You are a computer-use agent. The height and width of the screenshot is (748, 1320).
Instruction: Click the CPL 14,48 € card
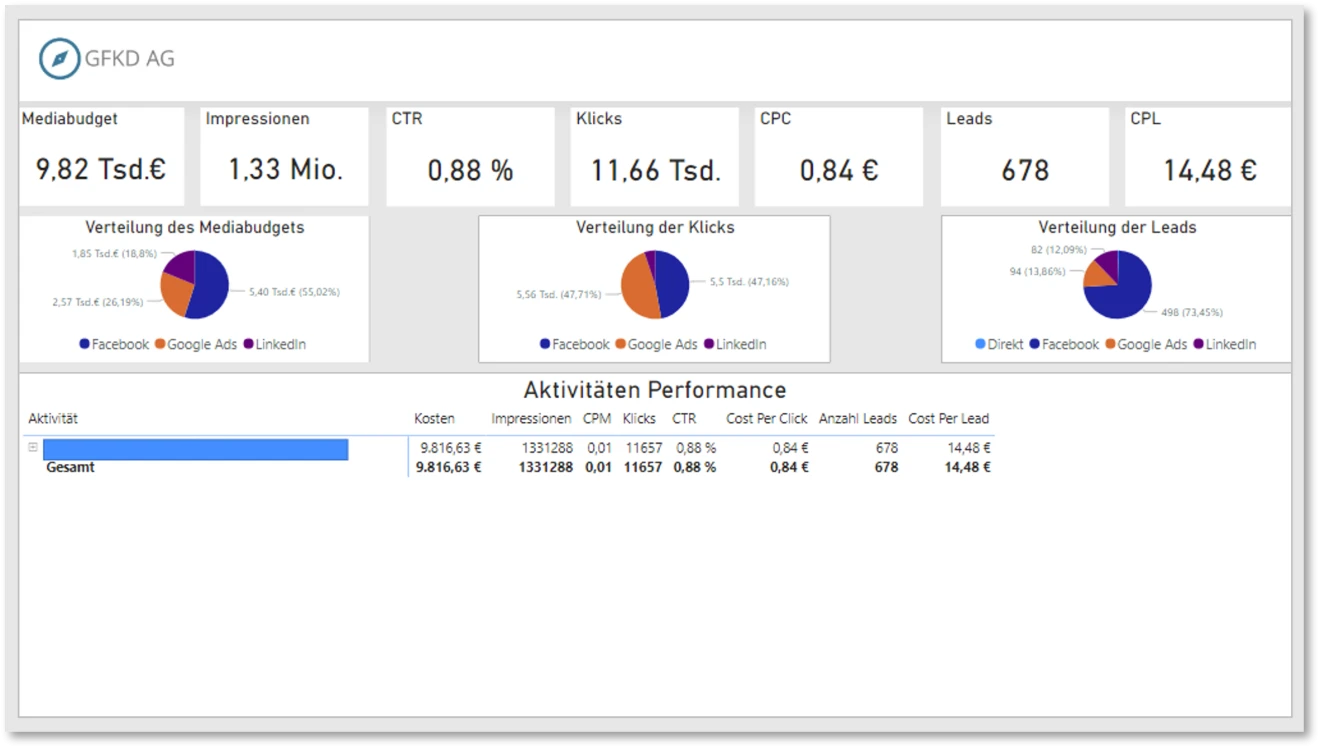point(1208,157)
